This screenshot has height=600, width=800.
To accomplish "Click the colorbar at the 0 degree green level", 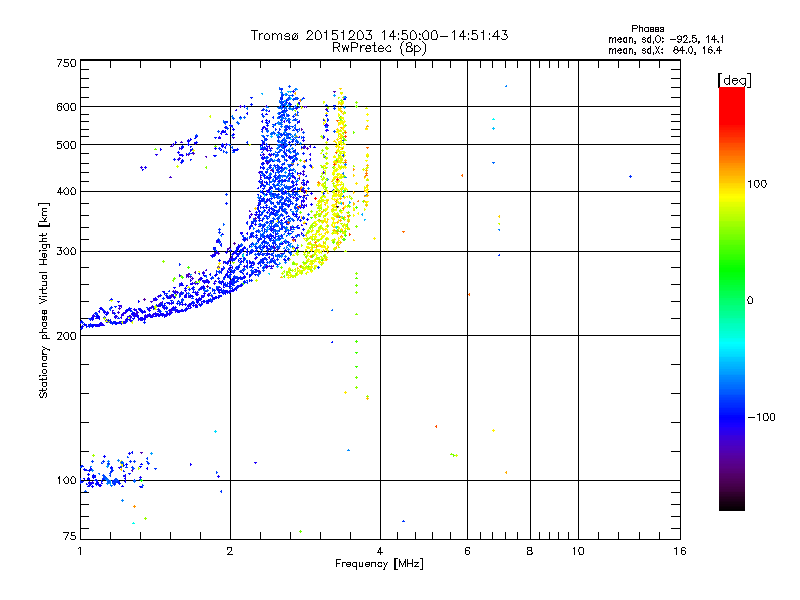I will (732, 300).
